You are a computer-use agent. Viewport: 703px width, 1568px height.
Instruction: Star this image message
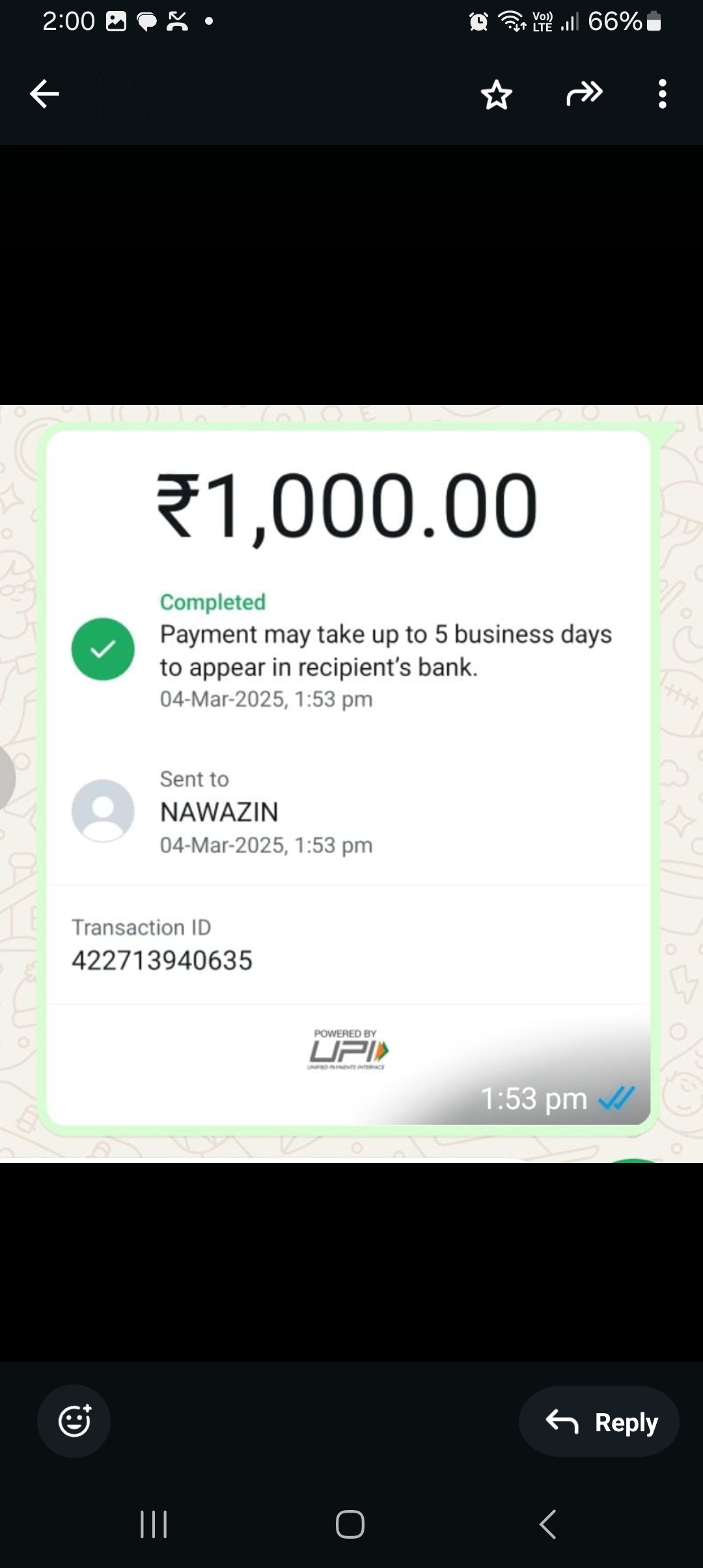point(497,95)
